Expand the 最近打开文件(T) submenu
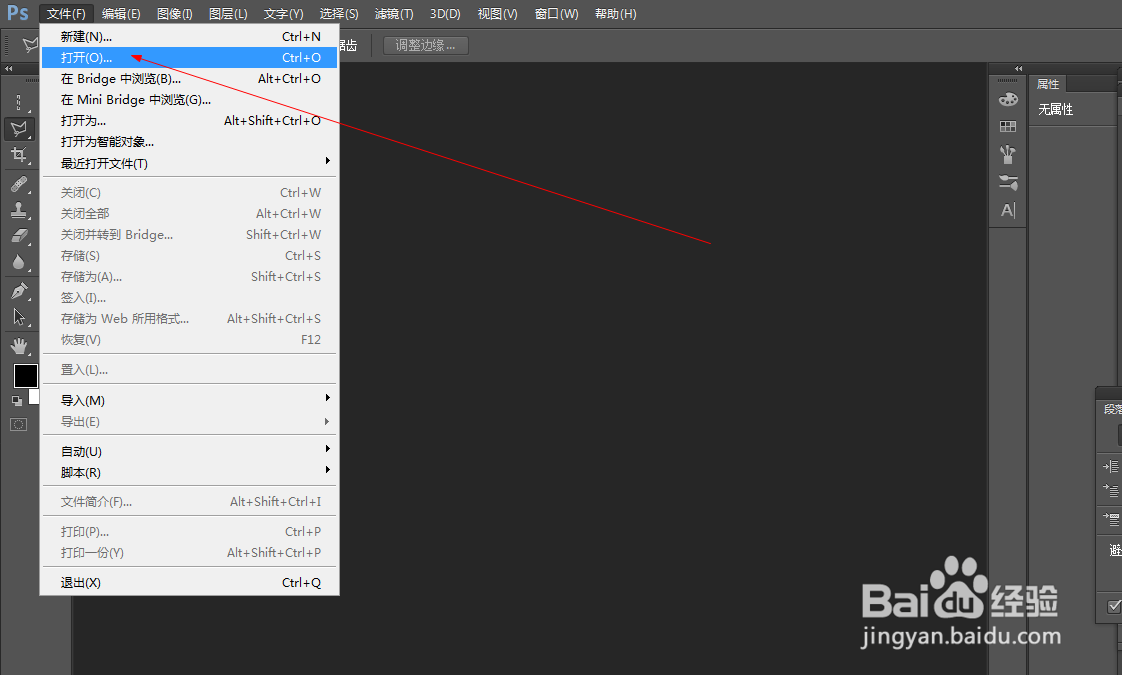The image size is (1122, 675). [x=190, y=163]
